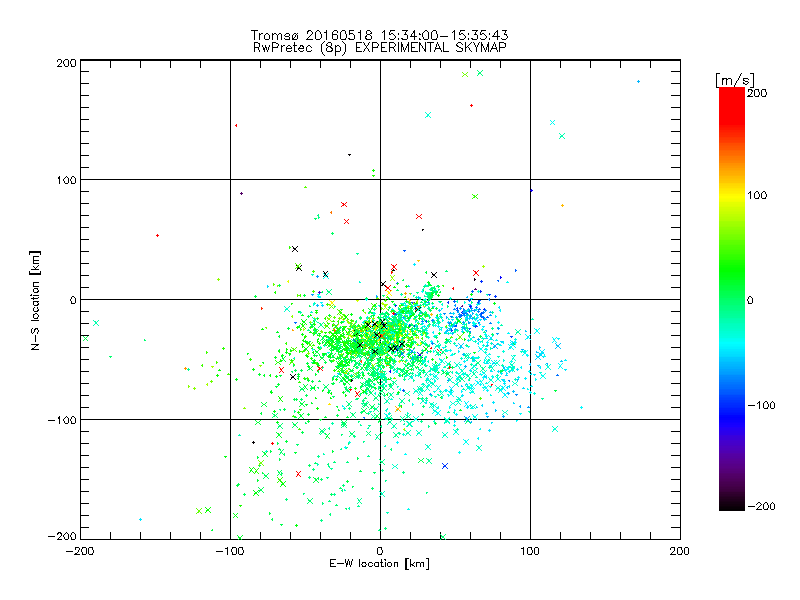The image size is (800, 600).
Task: Click the y-axis tick label '200'
Action: pos(66,63)
